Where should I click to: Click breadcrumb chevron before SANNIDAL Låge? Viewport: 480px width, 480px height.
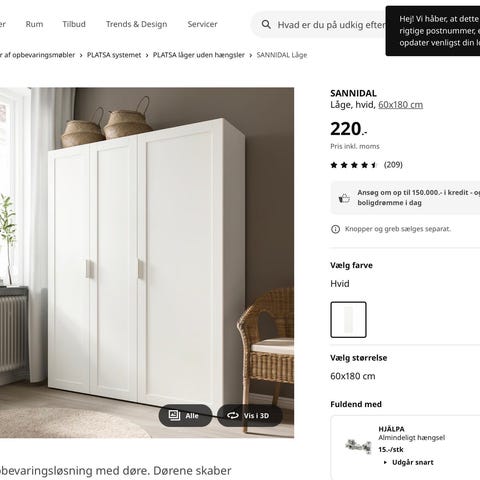(251, 55)
